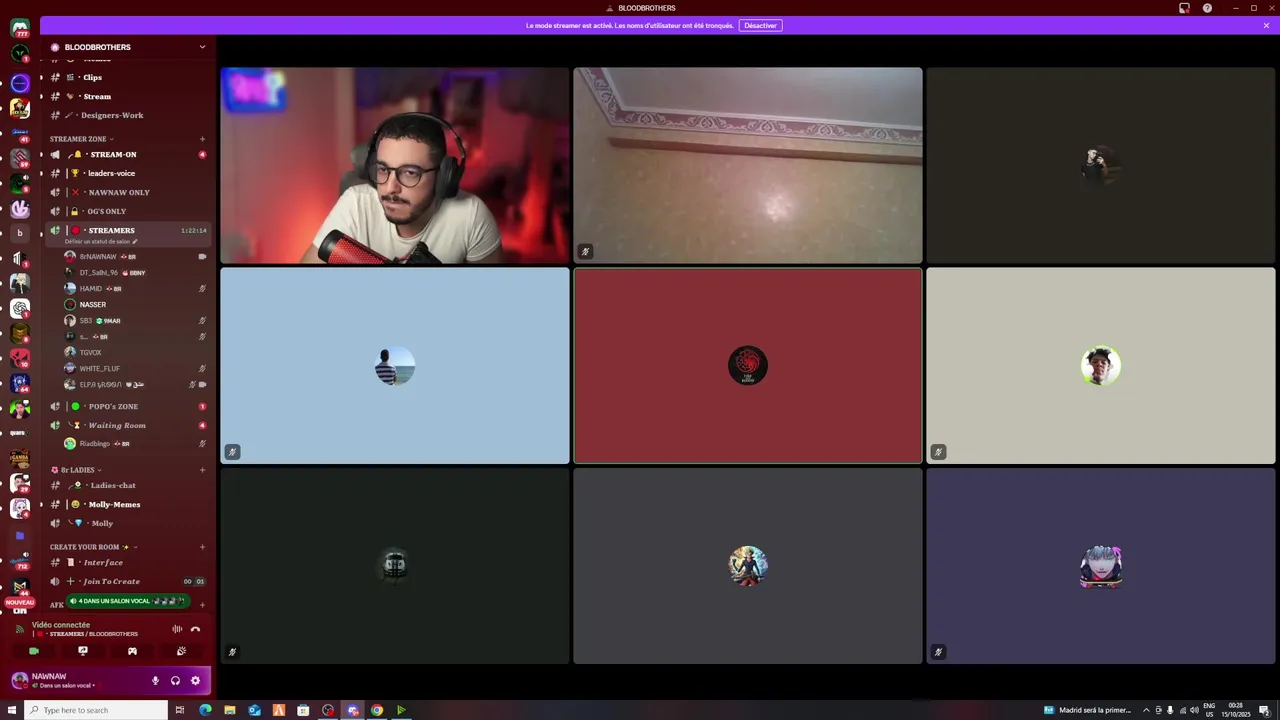The image size is (1280, 720).
Task: Collapse the 8r LADIES category
Action: coord(78,470)
